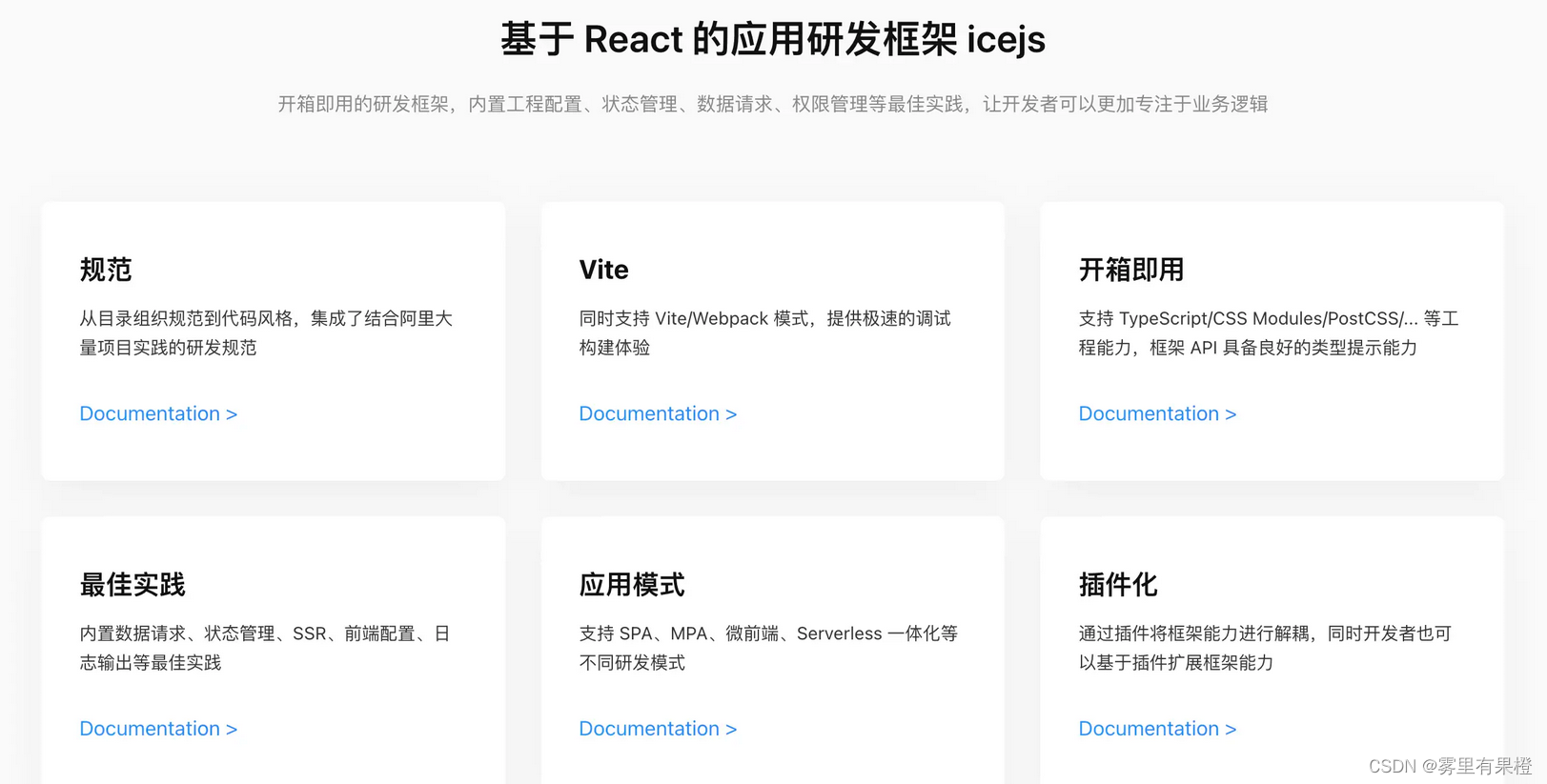Click the 应用模式 card title
The width and height of the screenshot is (1547, 784).
point(632,585)
